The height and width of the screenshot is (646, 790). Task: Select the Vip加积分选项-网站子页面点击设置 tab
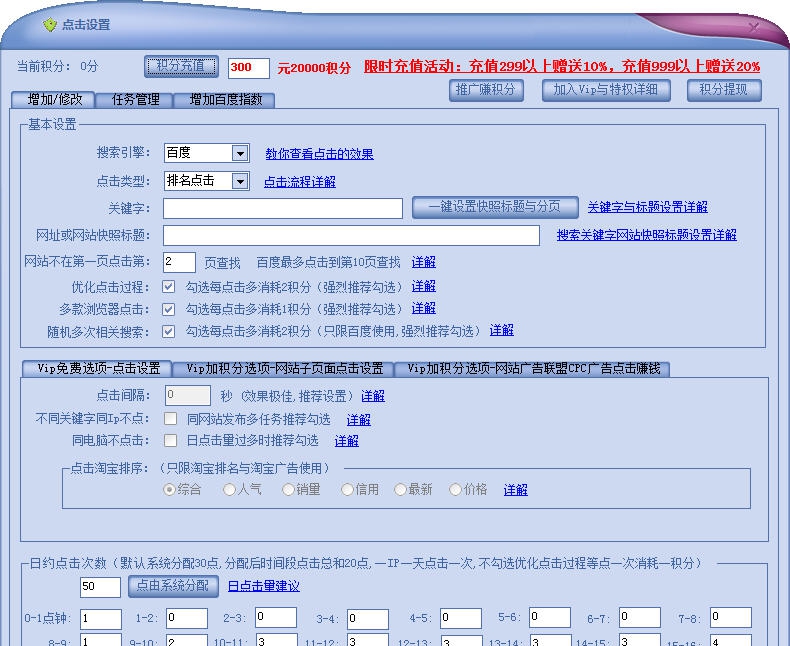(284, 368)
